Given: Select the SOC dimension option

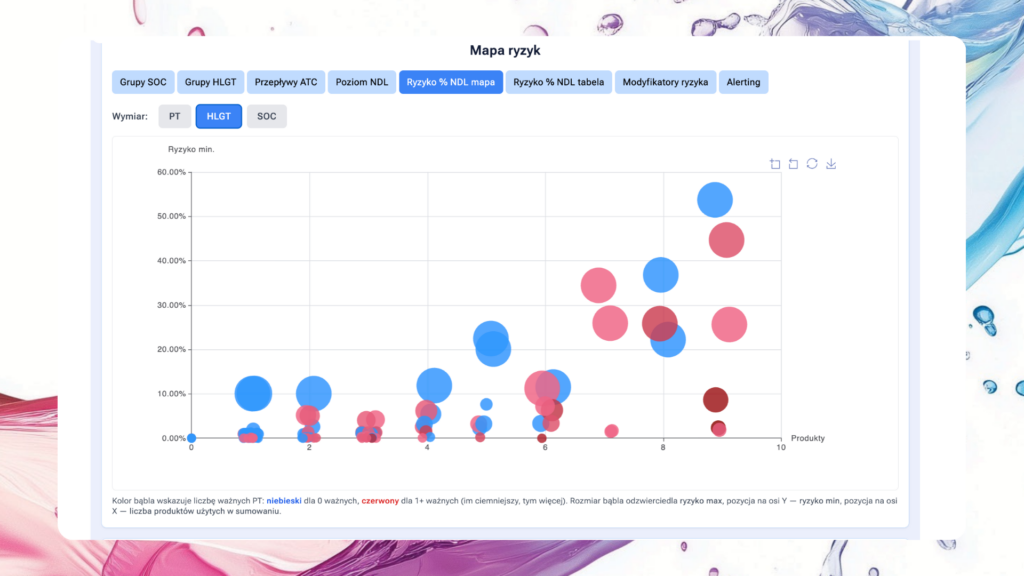Looking at the screenshot, I should coord(266,117).
